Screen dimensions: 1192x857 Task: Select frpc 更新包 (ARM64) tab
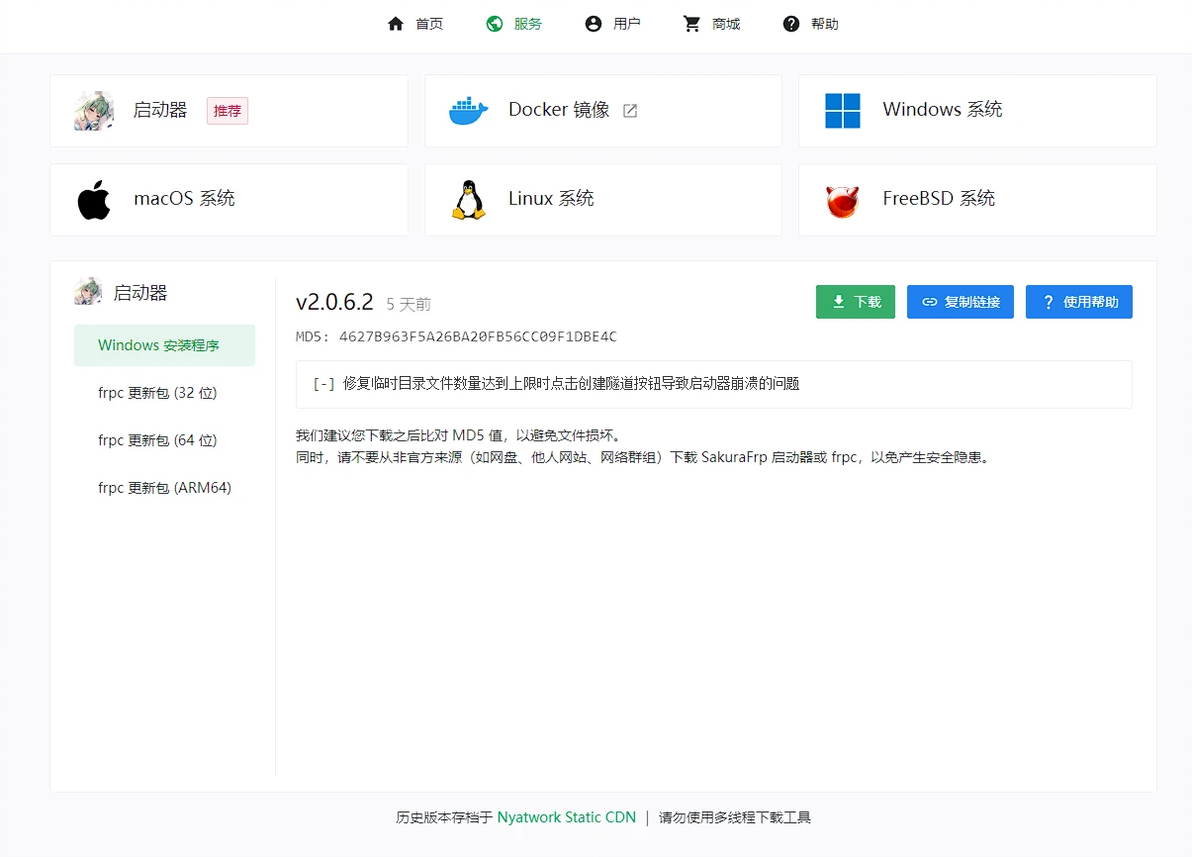tap(164, 488)
